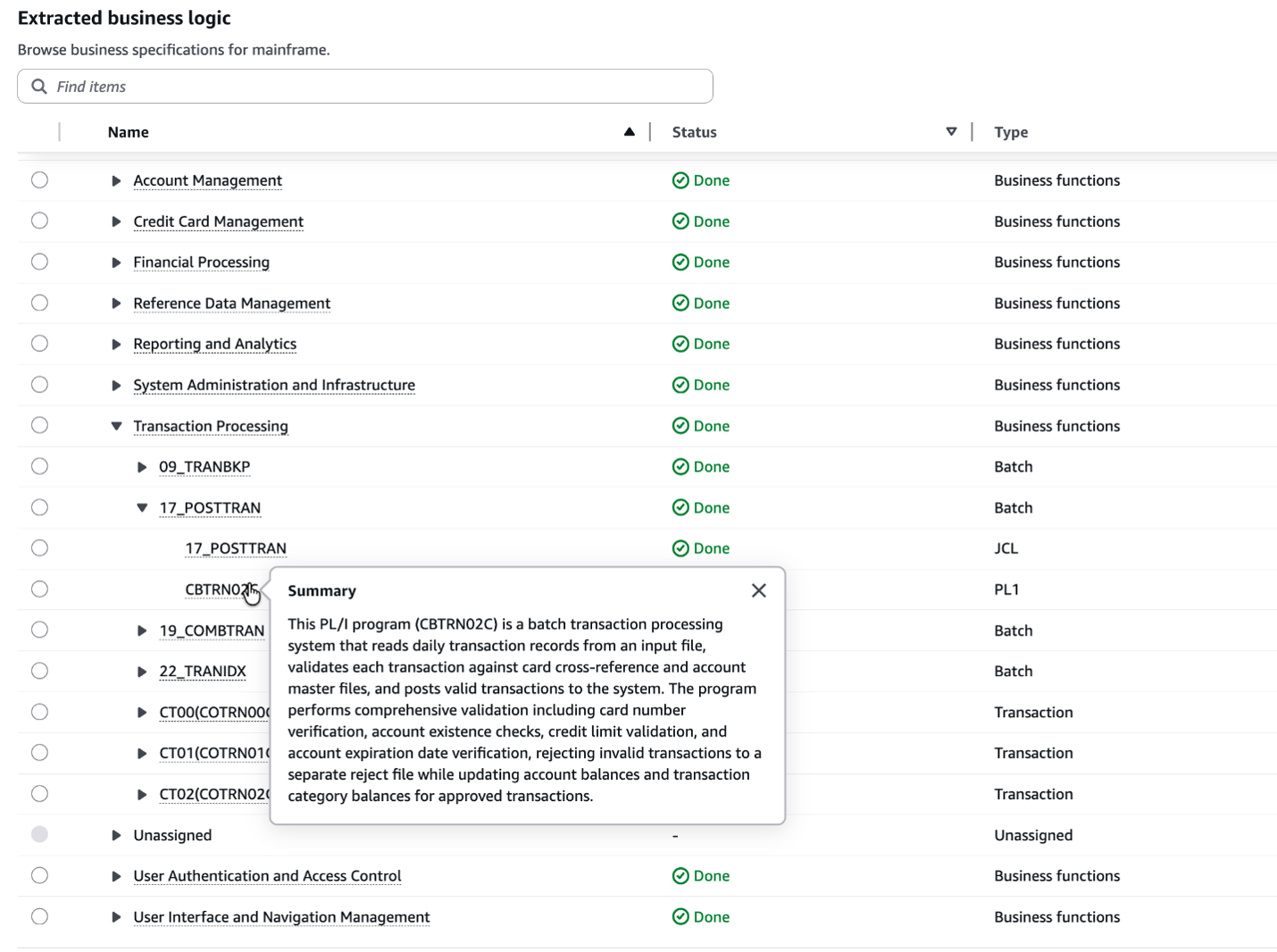Screen dimensions: 1277x952
Task: Expand the Unassigned tree node
Action: coord(116,835)
